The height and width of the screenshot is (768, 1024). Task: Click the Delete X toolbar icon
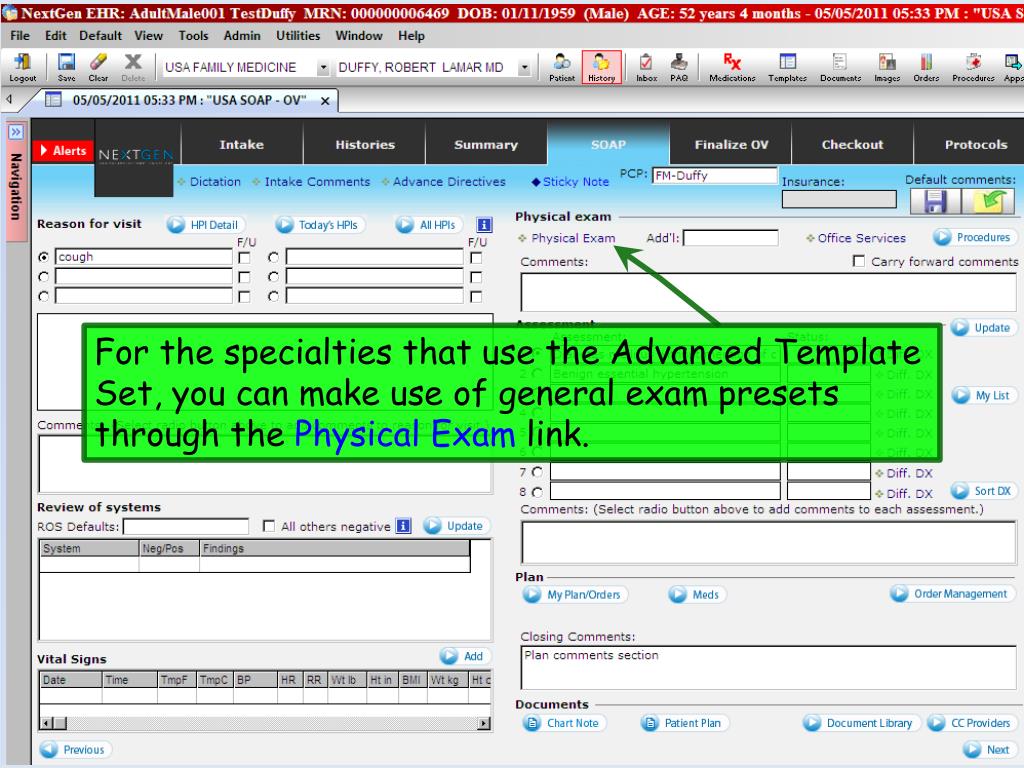click(133, 67)
